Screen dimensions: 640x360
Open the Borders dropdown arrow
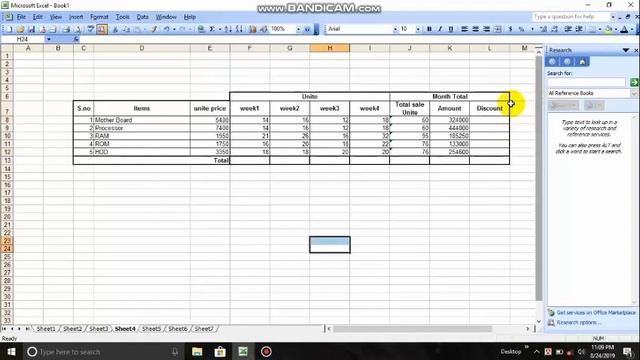click(600, 29)
